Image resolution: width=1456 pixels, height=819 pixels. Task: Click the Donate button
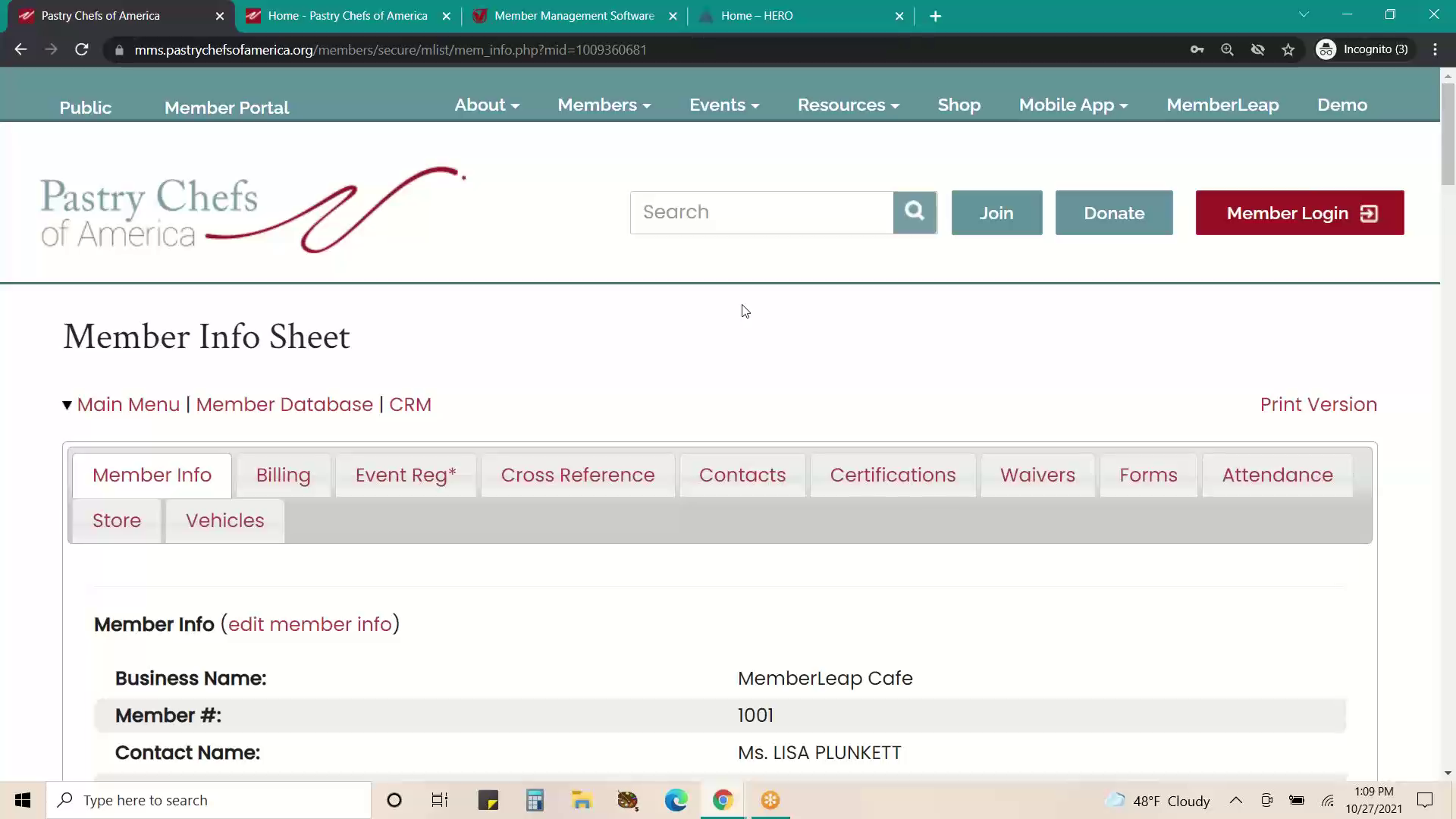[1114, 213]
